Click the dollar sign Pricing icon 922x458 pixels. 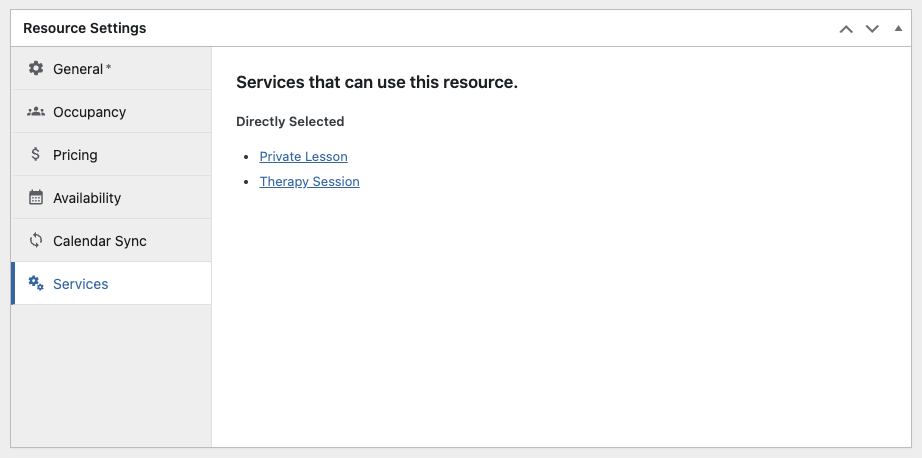(36, 155)
